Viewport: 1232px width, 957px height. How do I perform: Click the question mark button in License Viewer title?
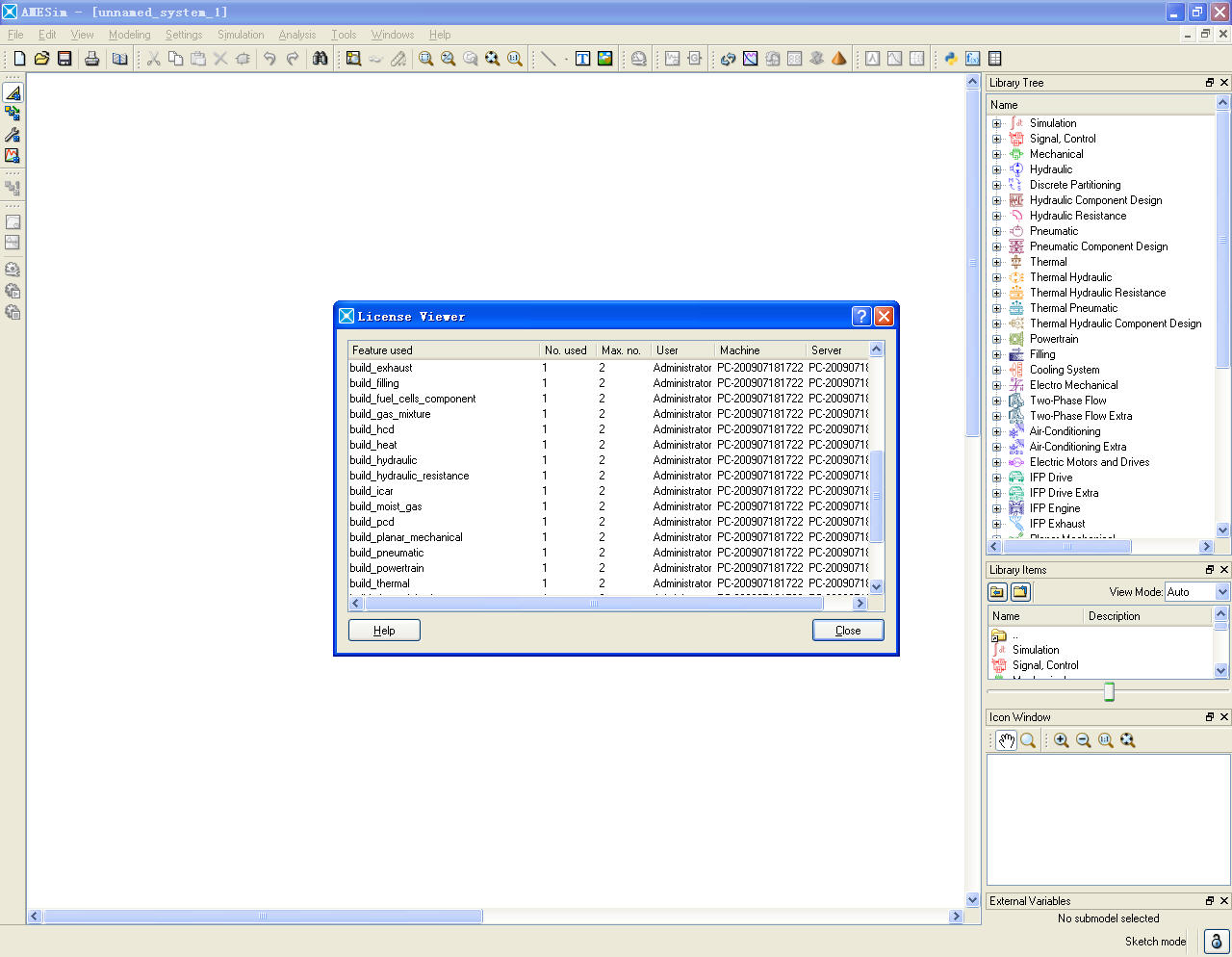click(x=861, y=316)
